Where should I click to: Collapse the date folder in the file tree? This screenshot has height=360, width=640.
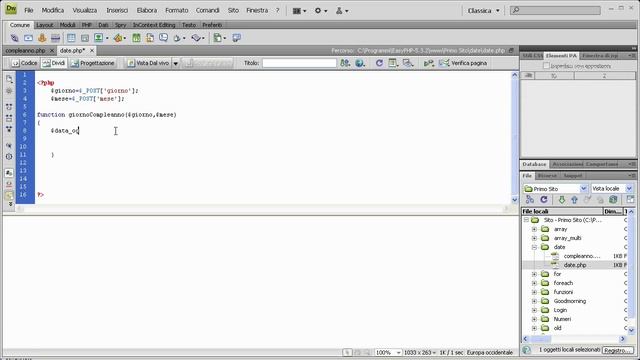(534, 247)
